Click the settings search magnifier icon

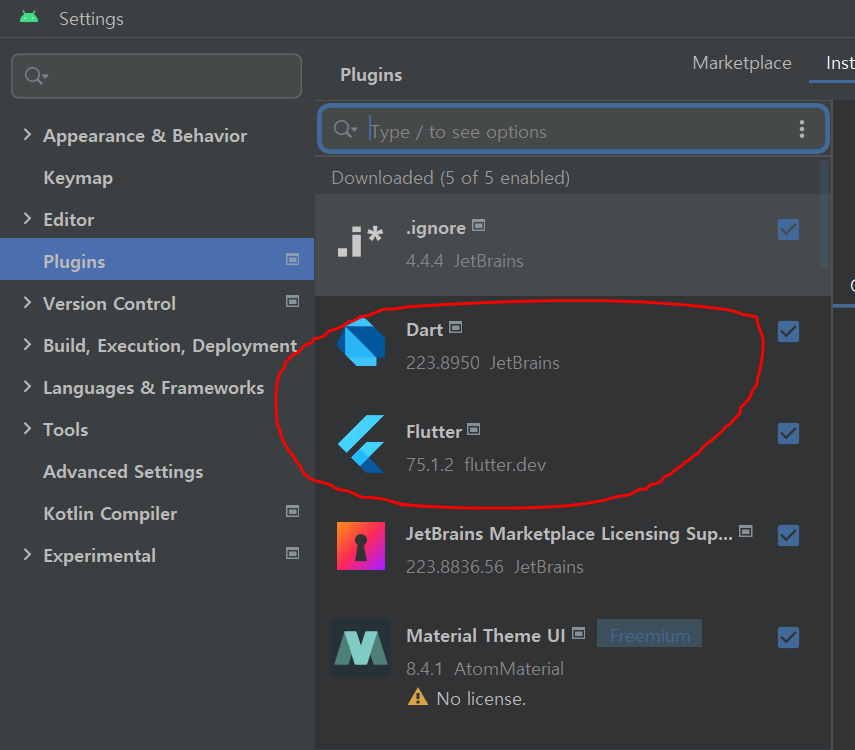click(36, 76)
